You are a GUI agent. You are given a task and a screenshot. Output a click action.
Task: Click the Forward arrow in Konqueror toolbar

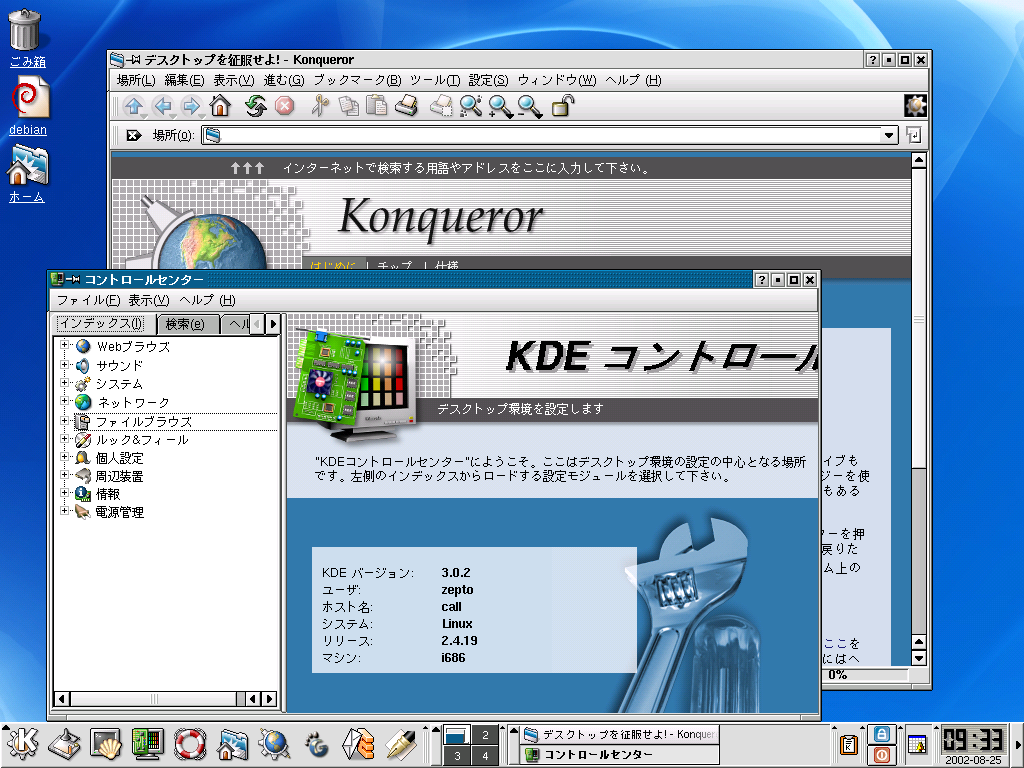tap(191, 106)
